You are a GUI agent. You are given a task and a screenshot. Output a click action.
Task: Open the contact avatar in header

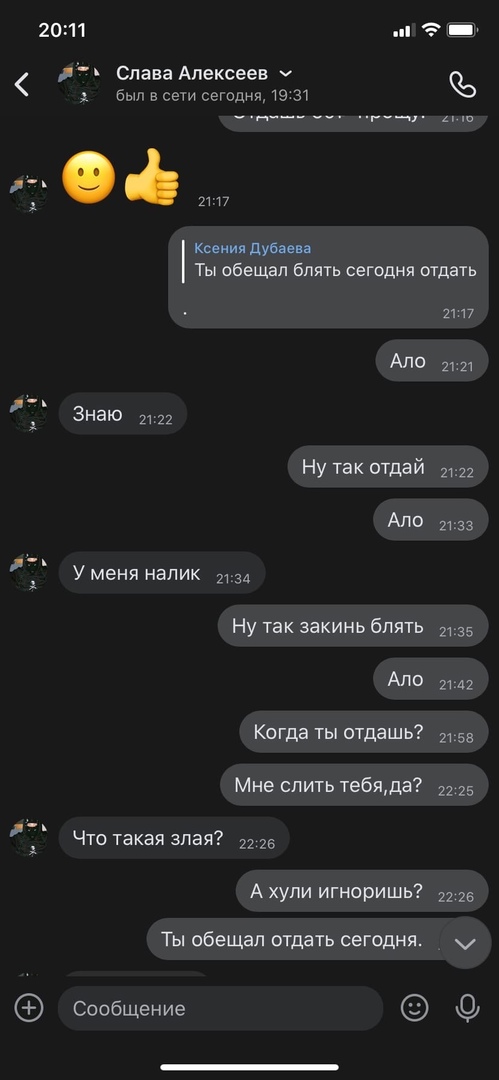pyautogui.click(x=79, y=84)
